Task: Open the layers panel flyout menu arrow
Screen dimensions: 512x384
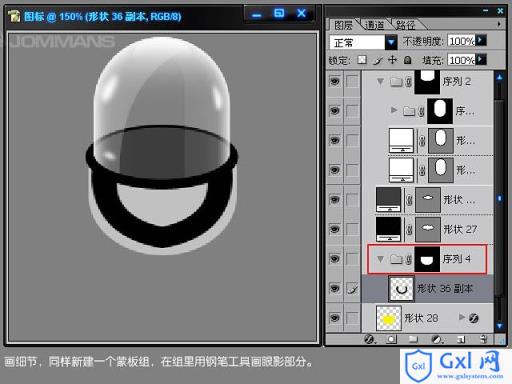Action: [499, 24]
